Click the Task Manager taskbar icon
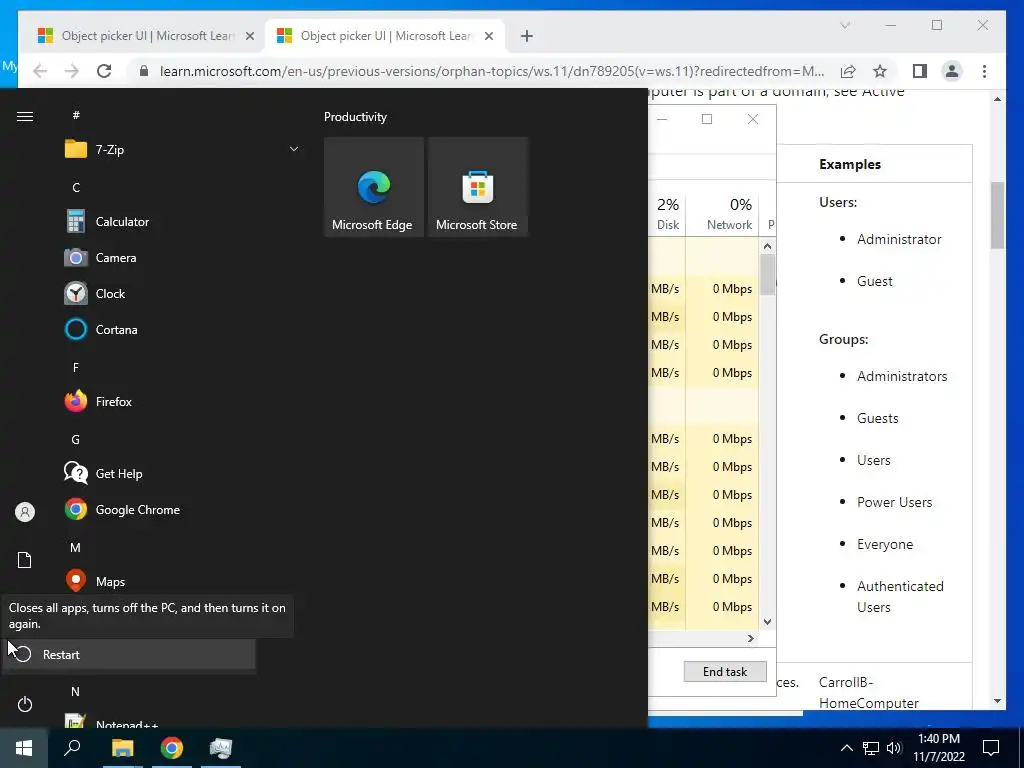 tap(221, 748)
